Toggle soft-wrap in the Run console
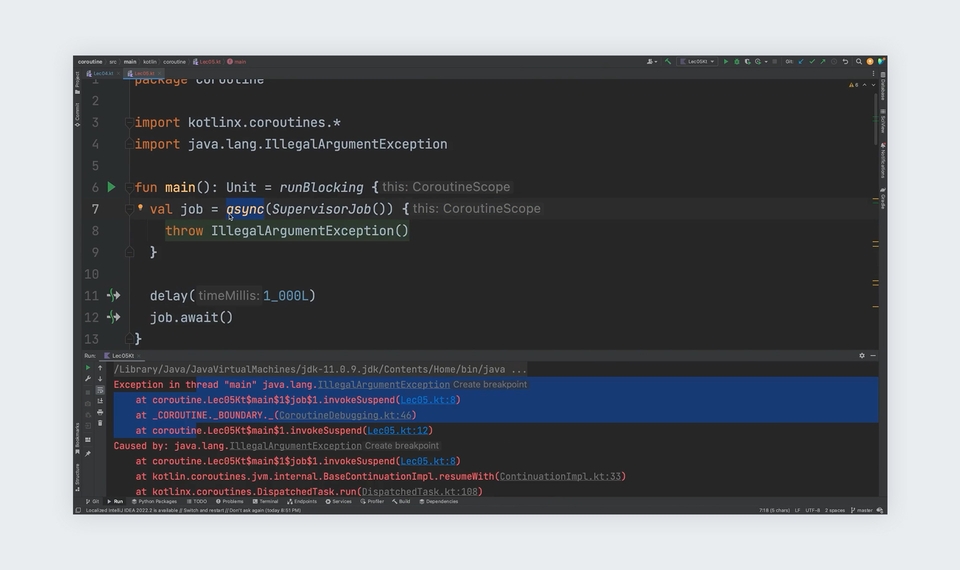Viewport: 960px width, 570px height. pos(100,390)
